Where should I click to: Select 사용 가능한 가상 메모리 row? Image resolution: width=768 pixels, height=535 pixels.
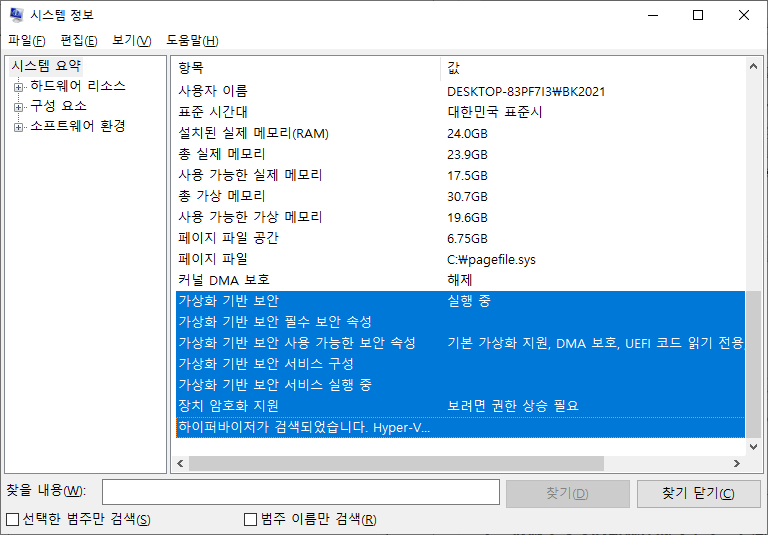point(460,217)
